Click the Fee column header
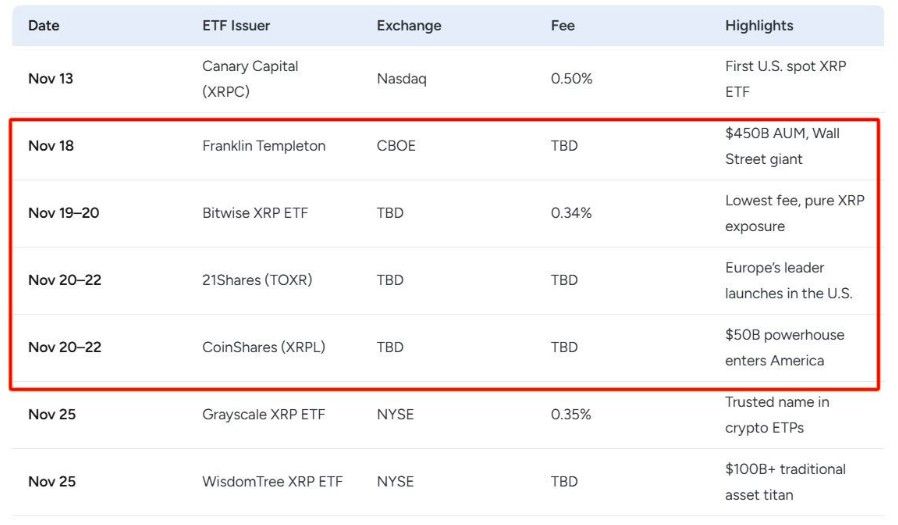 (x=563, y=25)
